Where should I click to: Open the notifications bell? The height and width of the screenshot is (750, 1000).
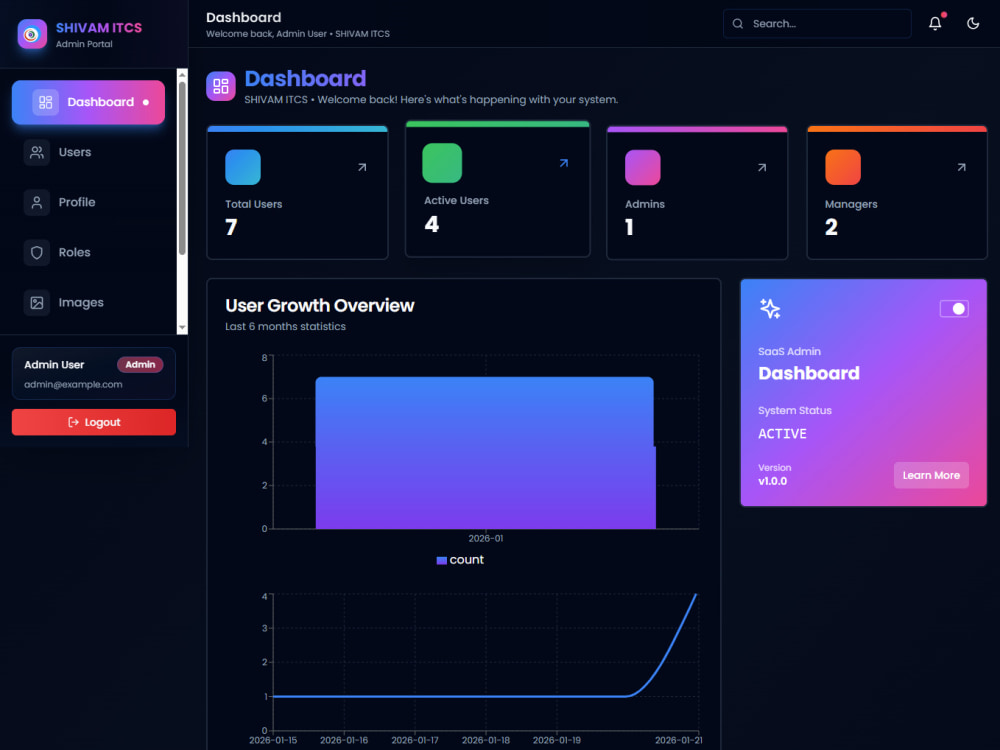(935, 24)
